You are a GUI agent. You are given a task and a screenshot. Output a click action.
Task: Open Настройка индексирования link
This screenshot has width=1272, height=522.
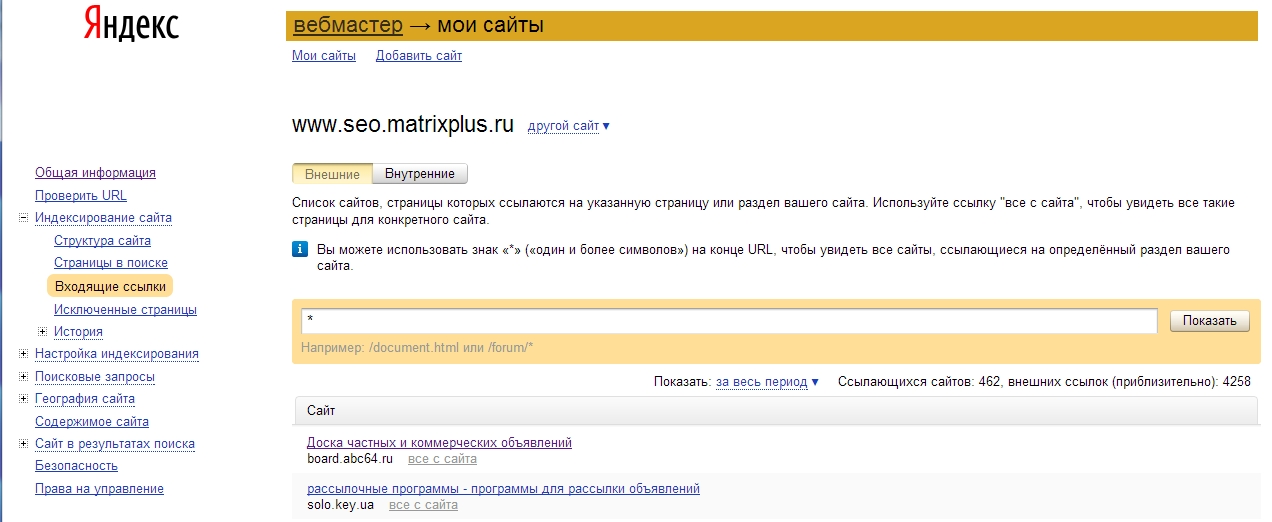[117, 354]
